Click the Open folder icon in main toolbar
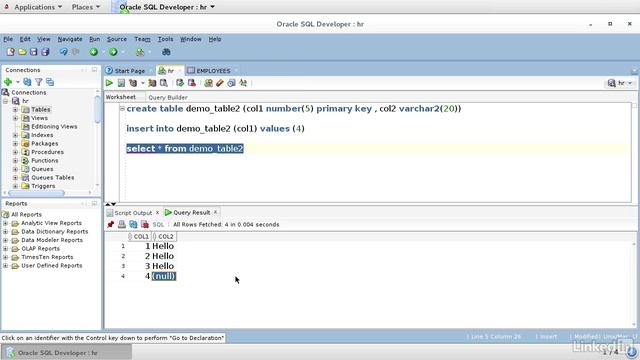The image size is (640, 360). 22,52
